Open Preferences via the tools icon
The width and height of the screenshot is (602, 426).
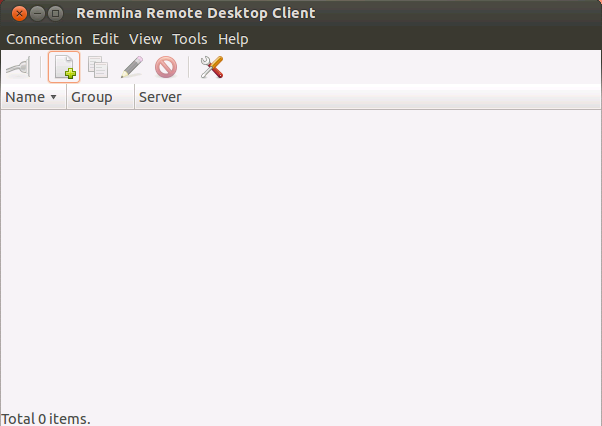pyautogui.click(x=211, y=67)
